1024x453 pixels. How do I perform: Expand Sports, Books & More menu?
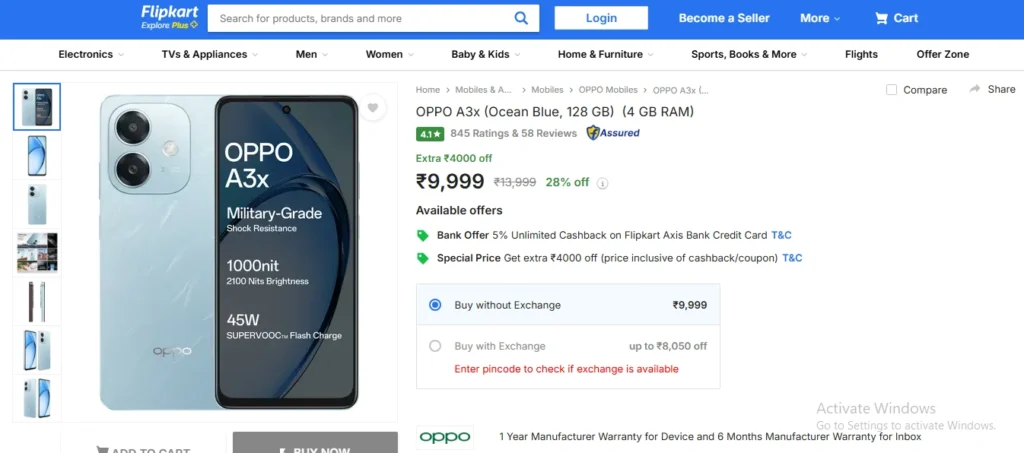749,54
